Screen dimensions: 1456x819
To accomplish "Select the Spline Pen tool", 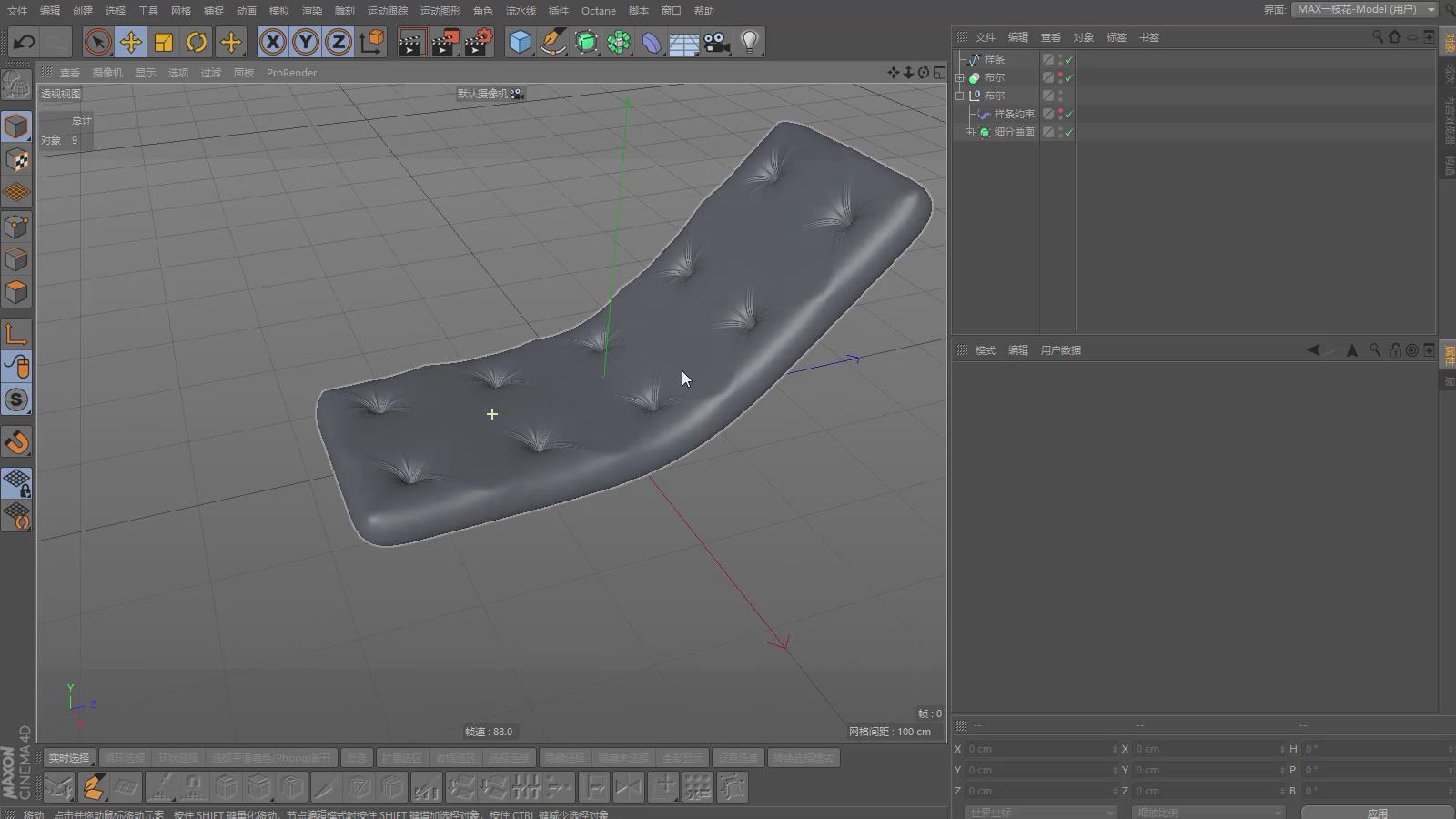I will tap(552, 42).
